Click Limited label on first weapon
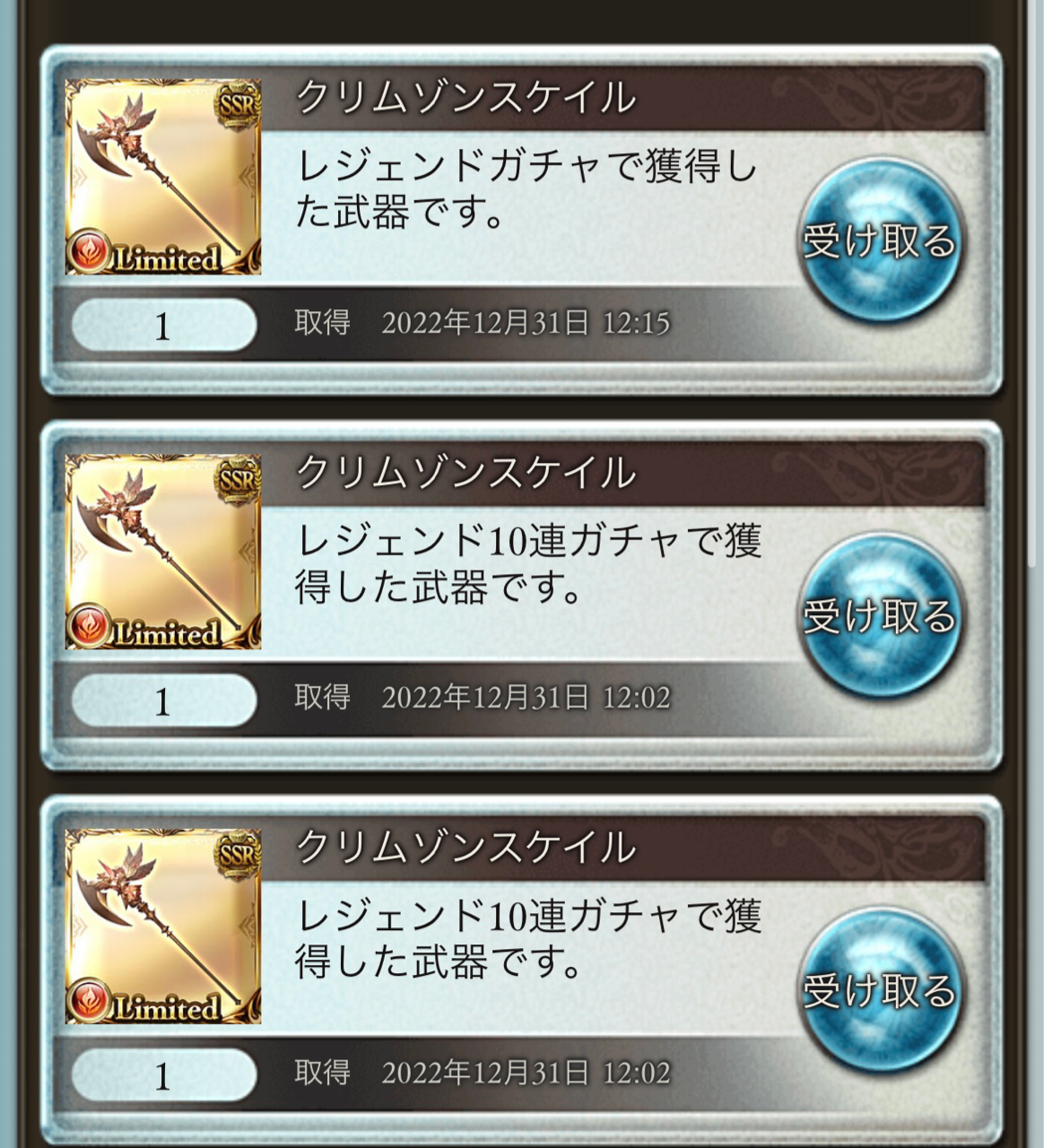 pos(168,259)
